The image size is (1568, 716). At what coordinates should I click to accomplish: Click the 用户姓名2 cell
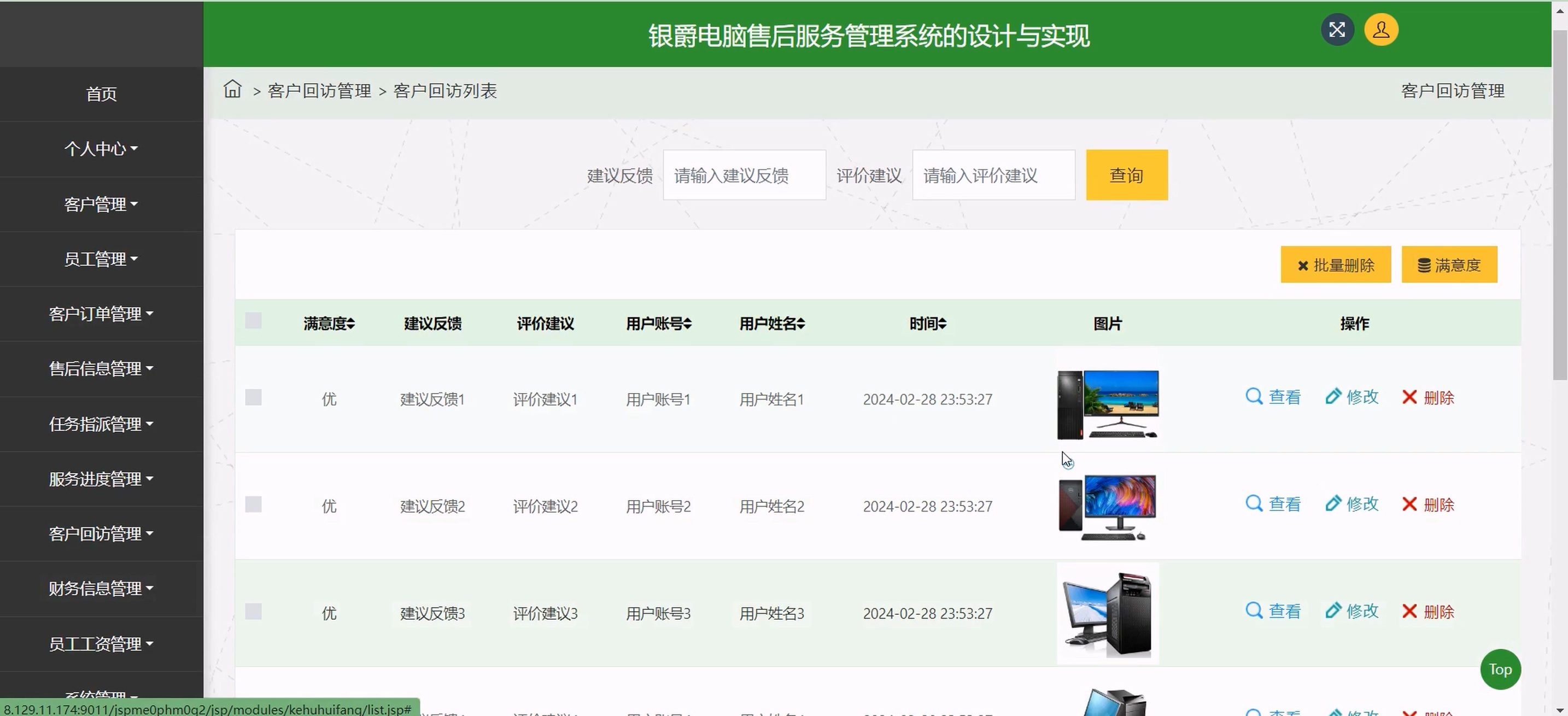772,506
